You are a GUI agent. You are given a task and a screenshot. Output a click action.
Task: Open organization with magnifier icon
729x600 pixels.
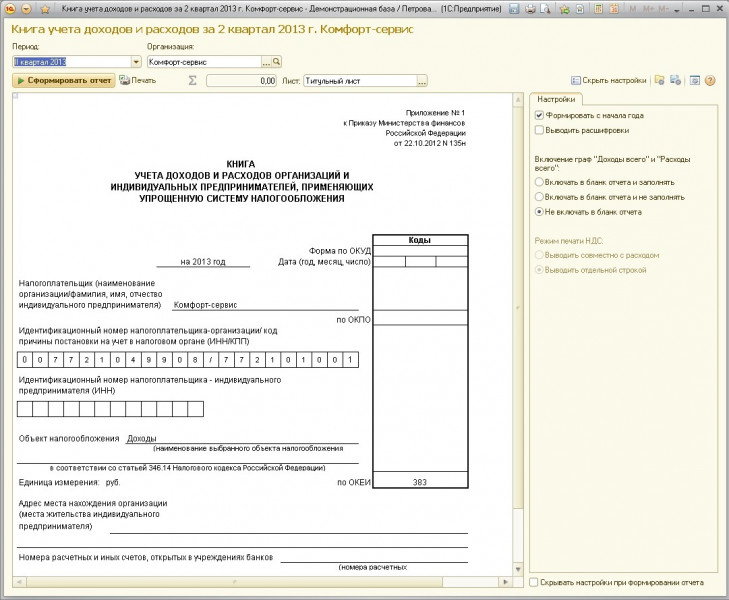(x=276, y=62)
